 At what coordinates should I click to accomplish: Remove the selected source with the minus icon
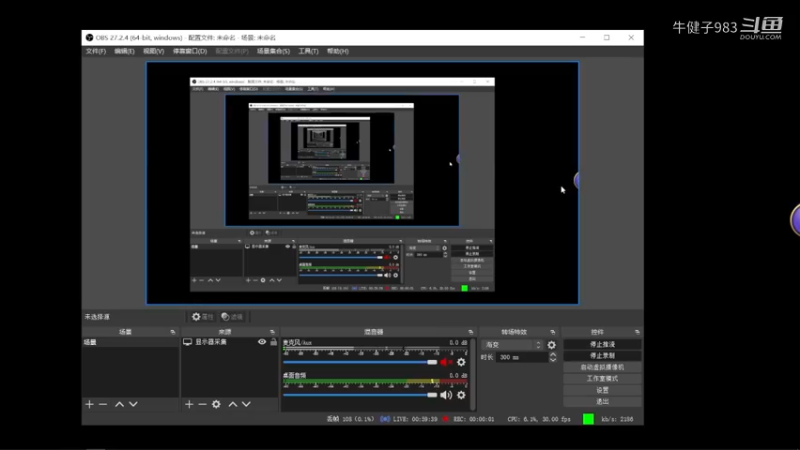coord(203,404)
